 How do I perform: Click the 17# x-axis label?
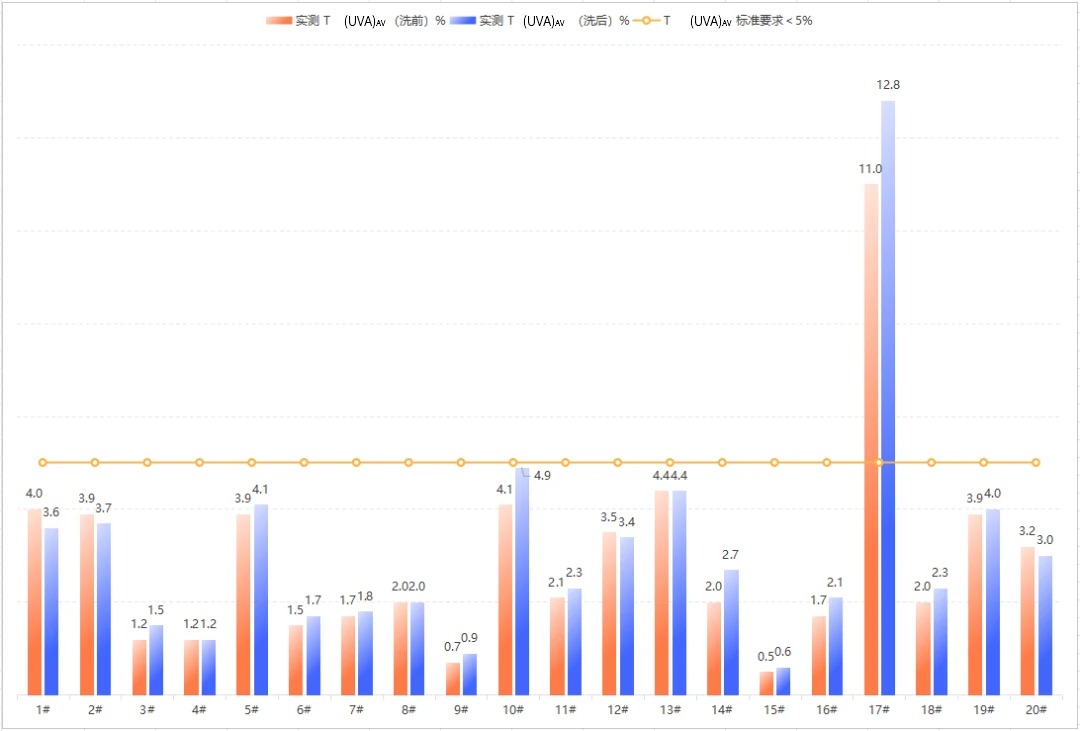tap(879, 709)
